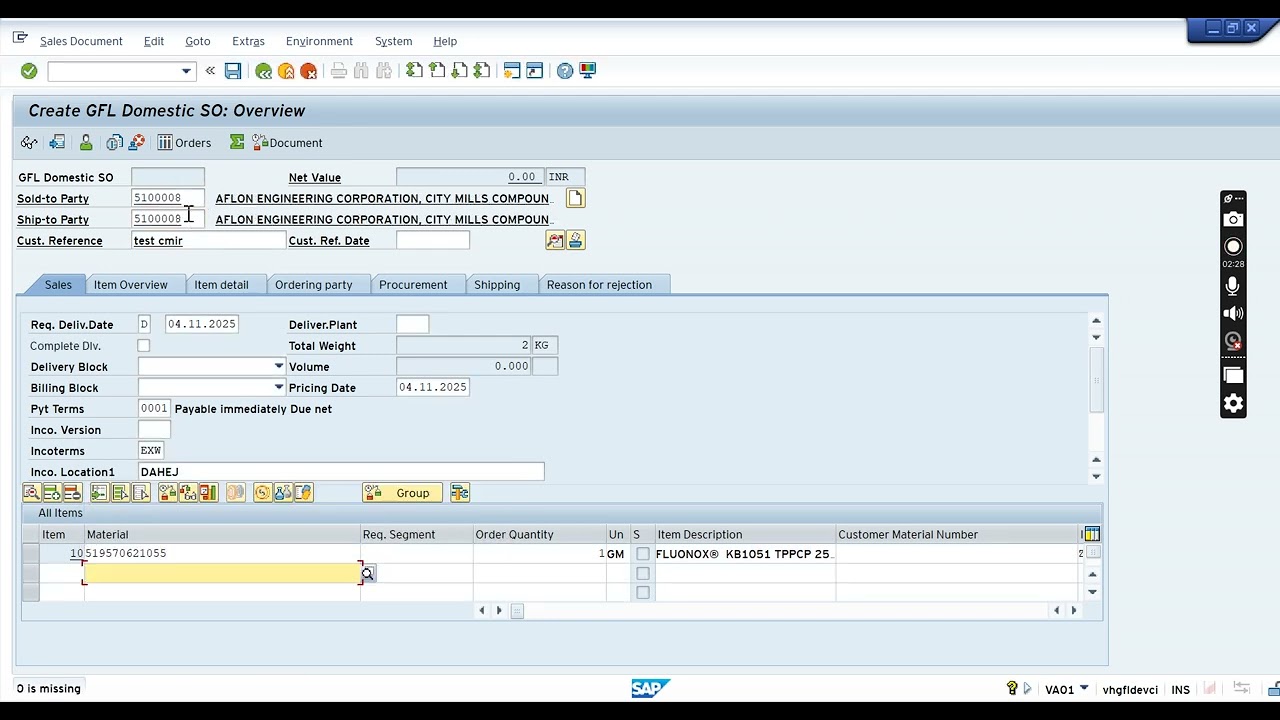Click the green Back arrow icon

pos(263,71)
